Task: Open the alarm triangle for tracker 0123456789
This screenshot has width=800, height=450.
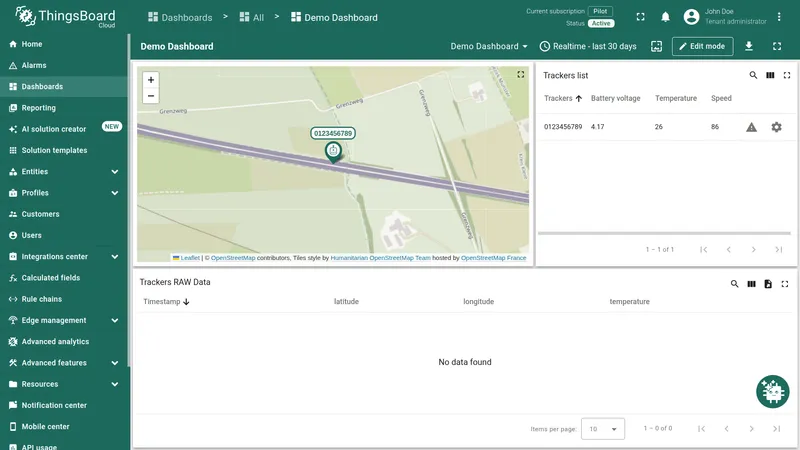Action: click(752, 127)
